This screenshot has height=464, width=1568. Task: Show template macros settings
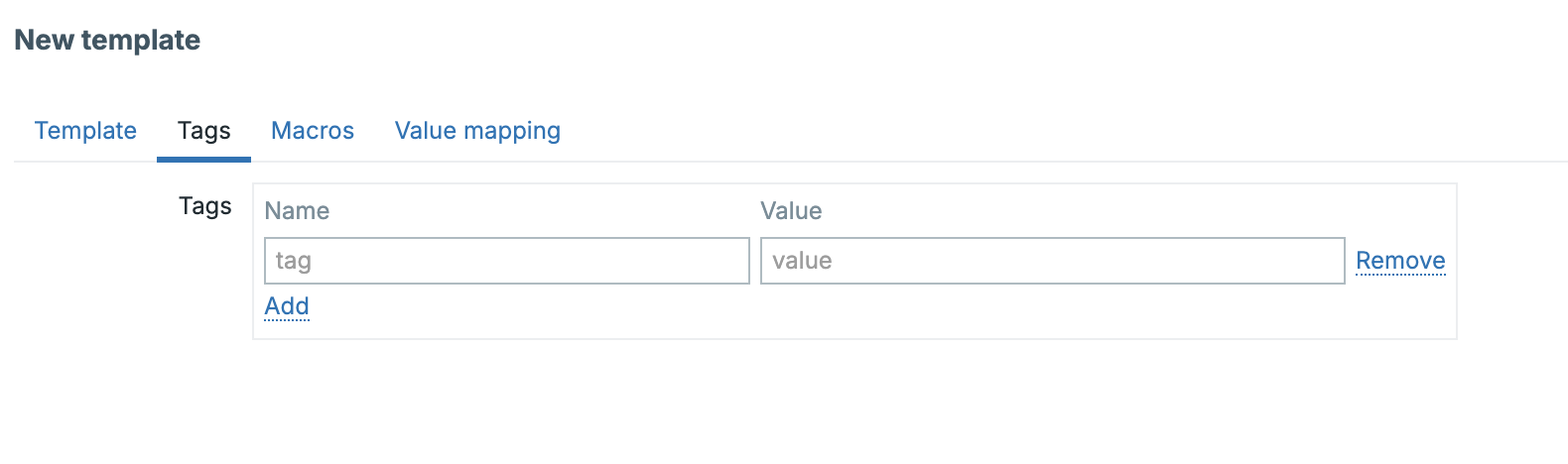tap(313, 131)
